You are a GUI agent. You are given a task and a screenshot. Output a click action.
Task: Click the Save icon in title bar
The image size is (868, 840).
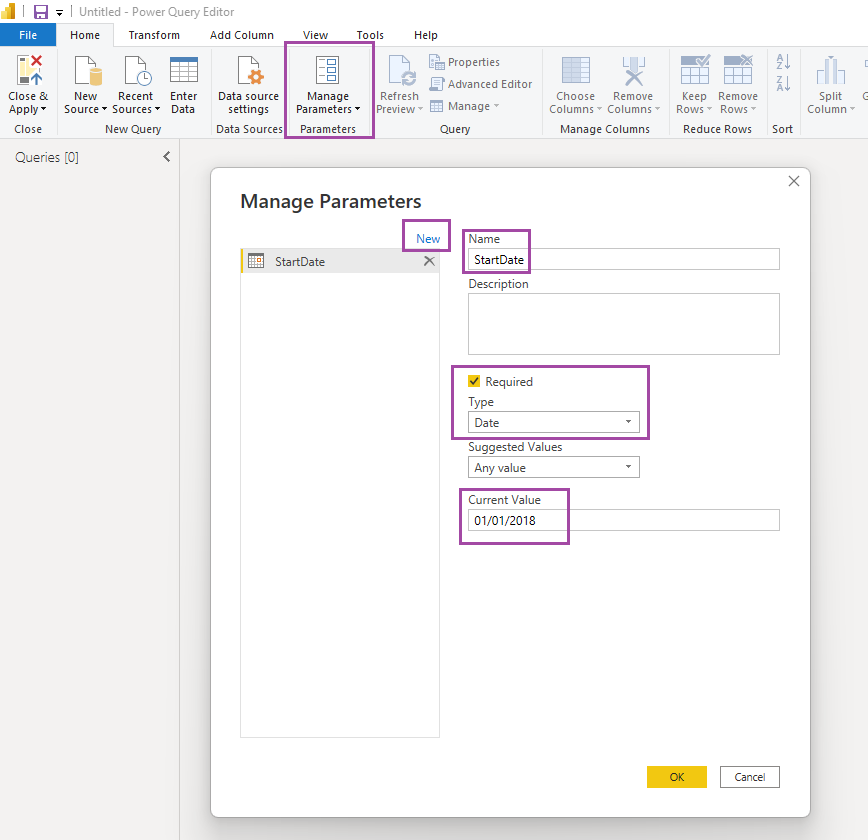[41, 12]
